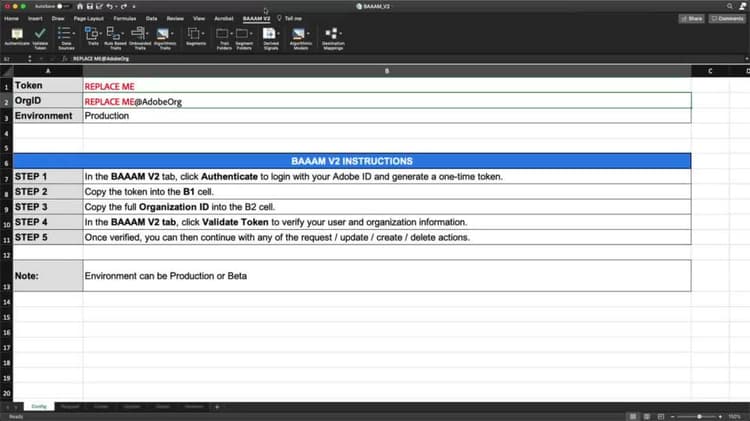Click the Comments button
This screenshot has height=421, width=750.
click(x=727, y=19)
